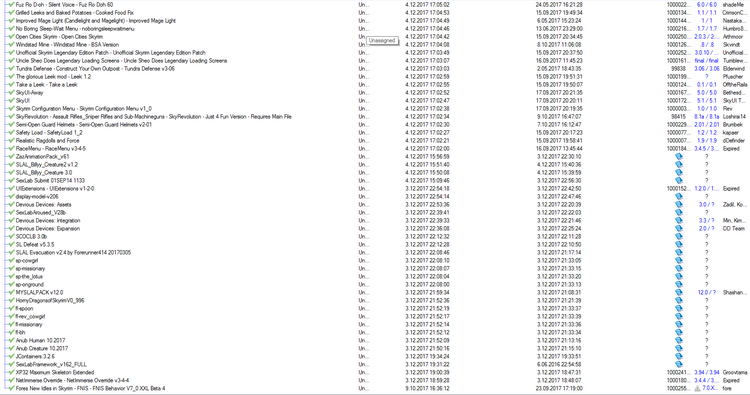Select Windstad Mine BSA Version mod name
This screenshot has width=750, height=395.
(67, 44)
